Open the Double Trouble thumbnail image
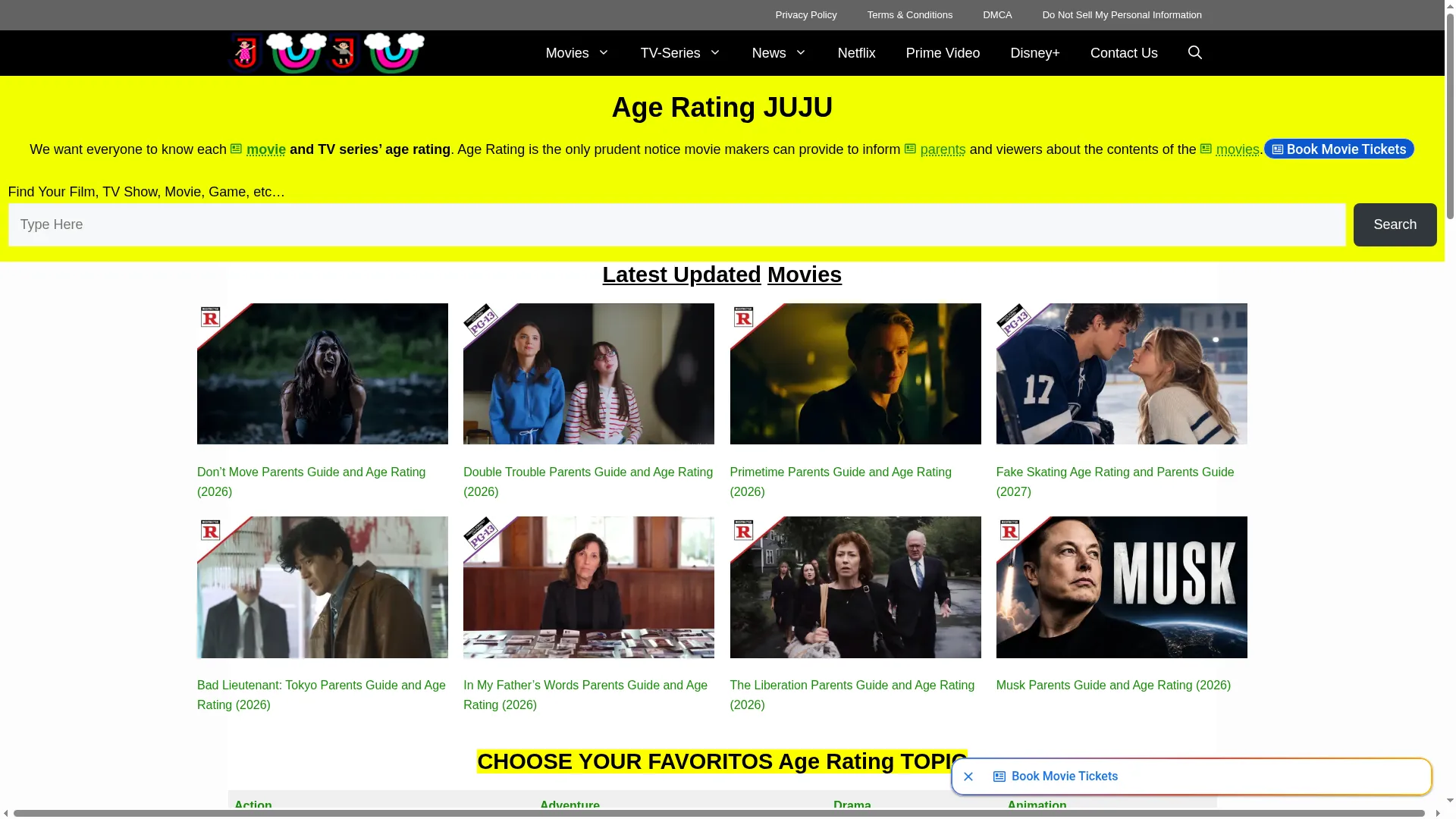 coord(588,374)
